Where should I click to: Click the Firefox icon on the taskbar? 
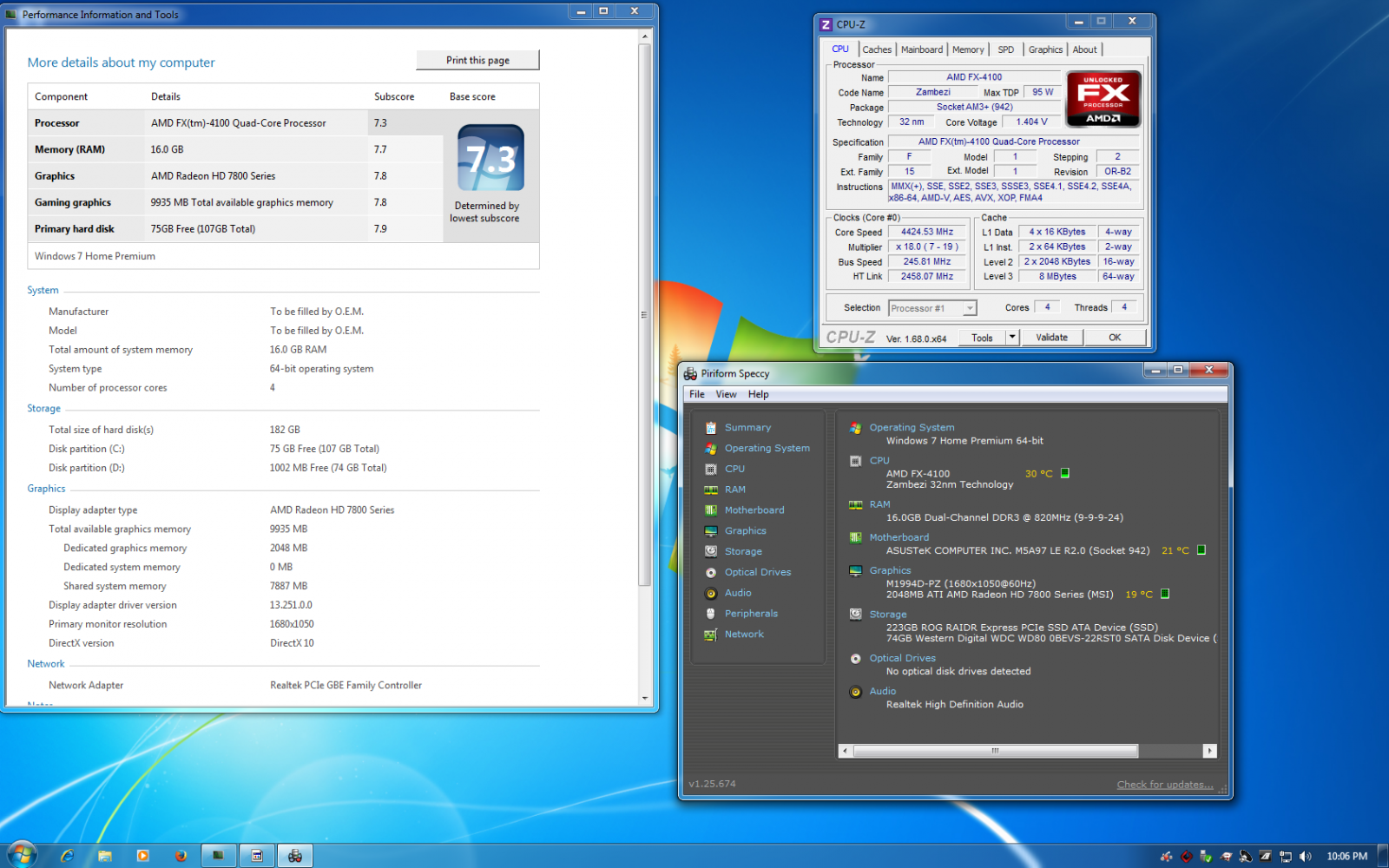point(181,856)
